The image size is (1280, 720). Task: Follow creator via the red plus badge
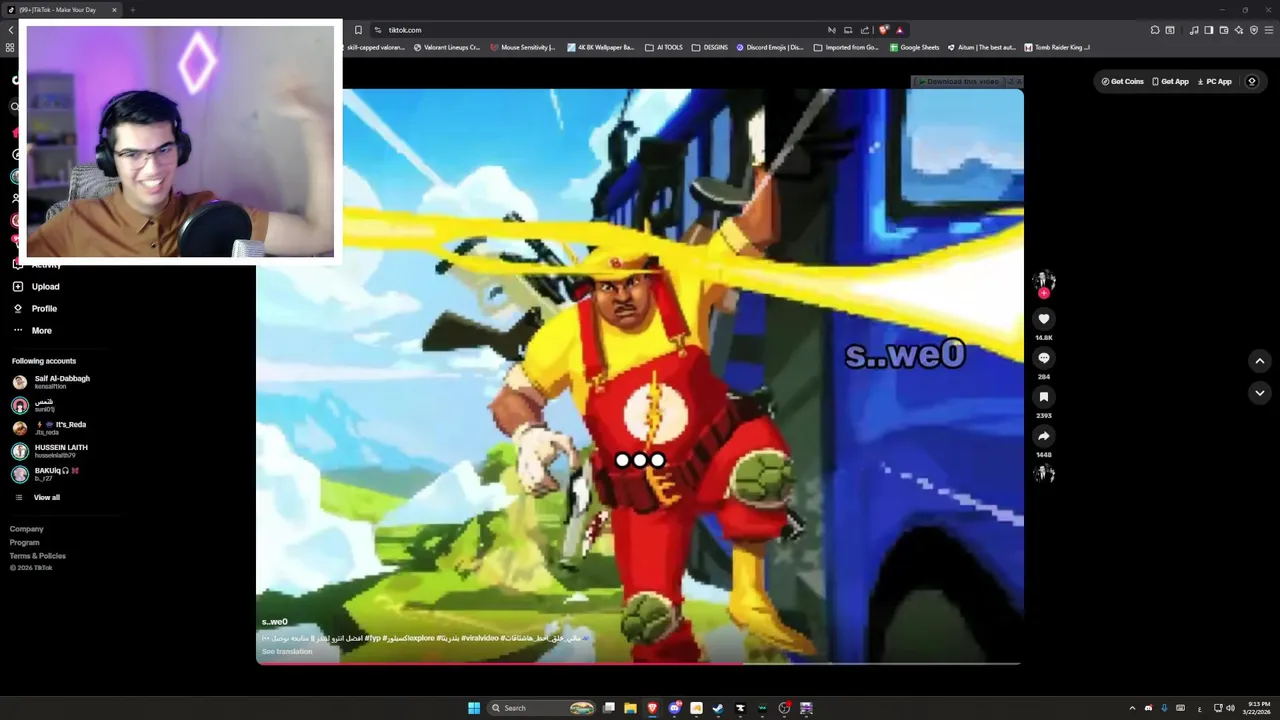(1043, 294)
